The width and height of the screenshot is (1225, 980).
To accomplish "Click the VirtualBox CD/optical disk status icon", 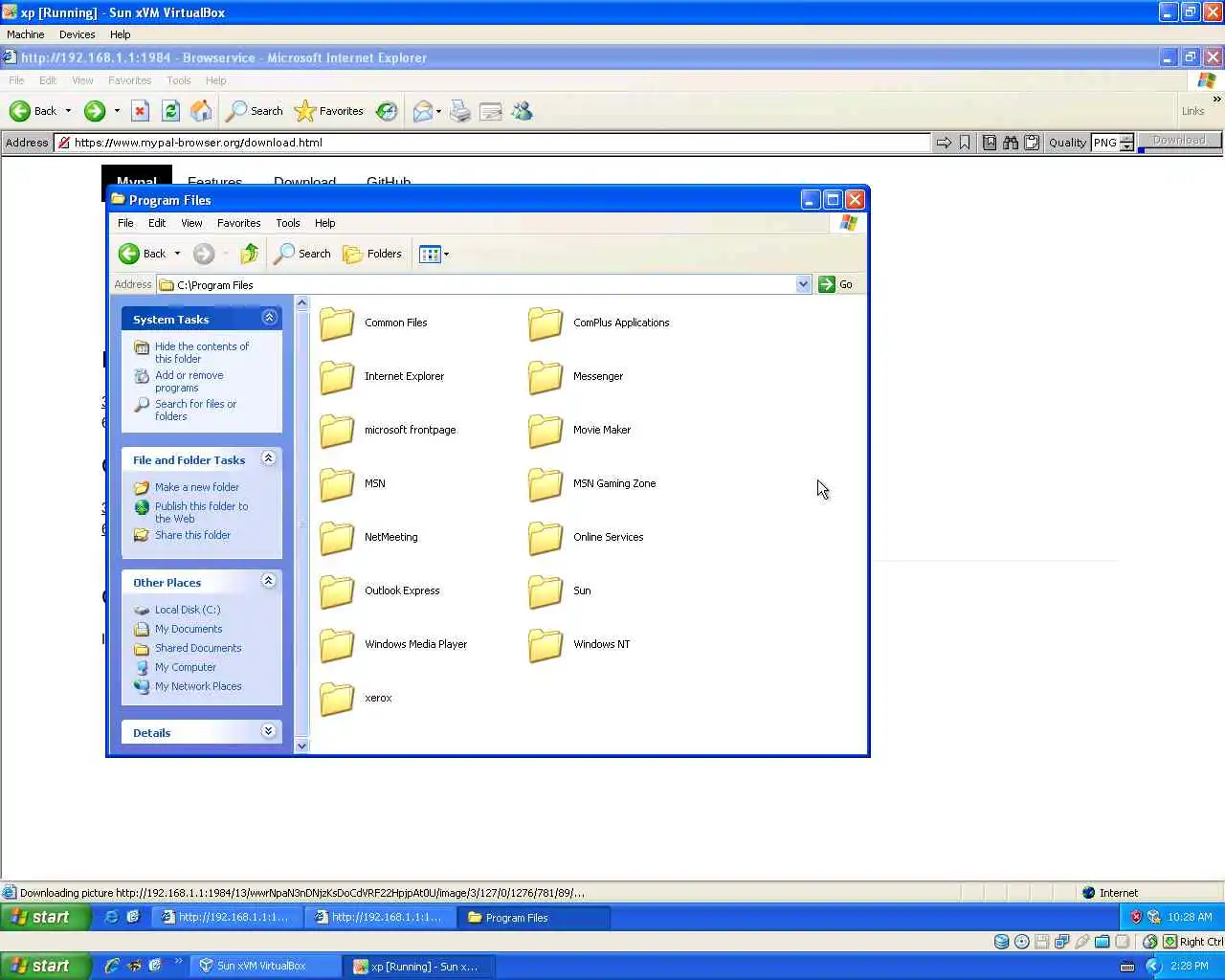I will [x=1021, y=942].
